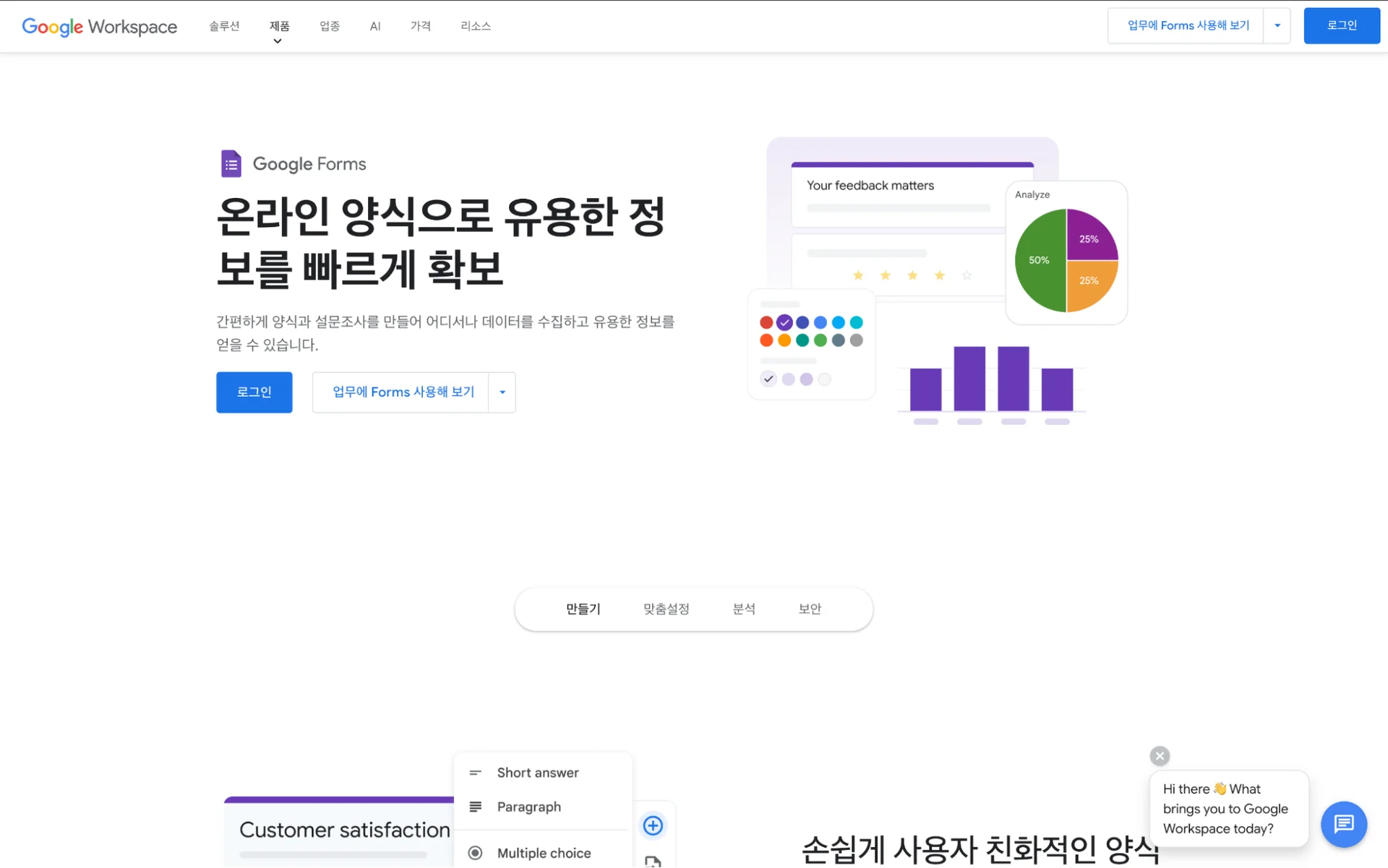Select the Multiple choice radio button
This screenshot has height=868, width=1388.
click(476, 853)
